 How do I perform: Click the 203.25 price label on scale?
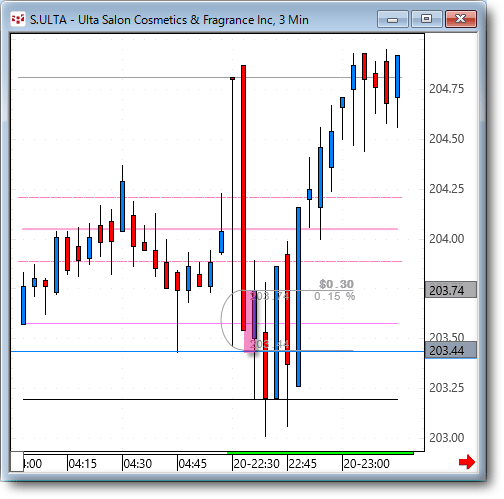pos(446,388)
